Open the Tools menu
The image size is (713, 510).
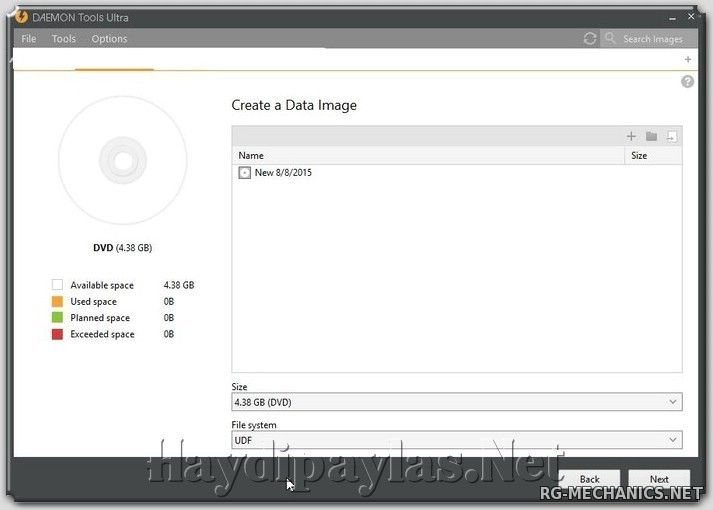click(x=64, y=39)
